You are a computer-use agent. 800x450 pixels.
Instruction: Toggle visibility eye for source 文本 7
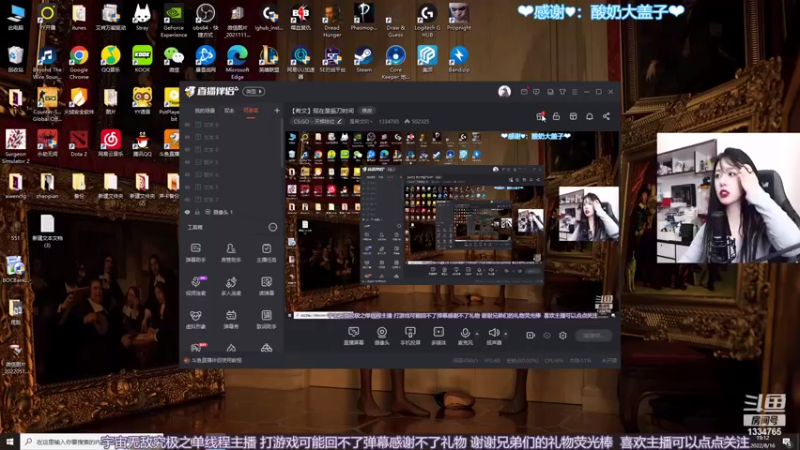[187, 199]
